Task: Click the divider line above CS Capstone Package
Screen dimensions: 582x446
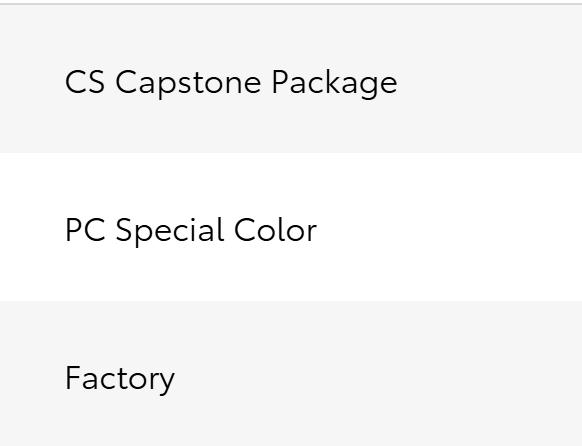Action: tap(291, 4)
